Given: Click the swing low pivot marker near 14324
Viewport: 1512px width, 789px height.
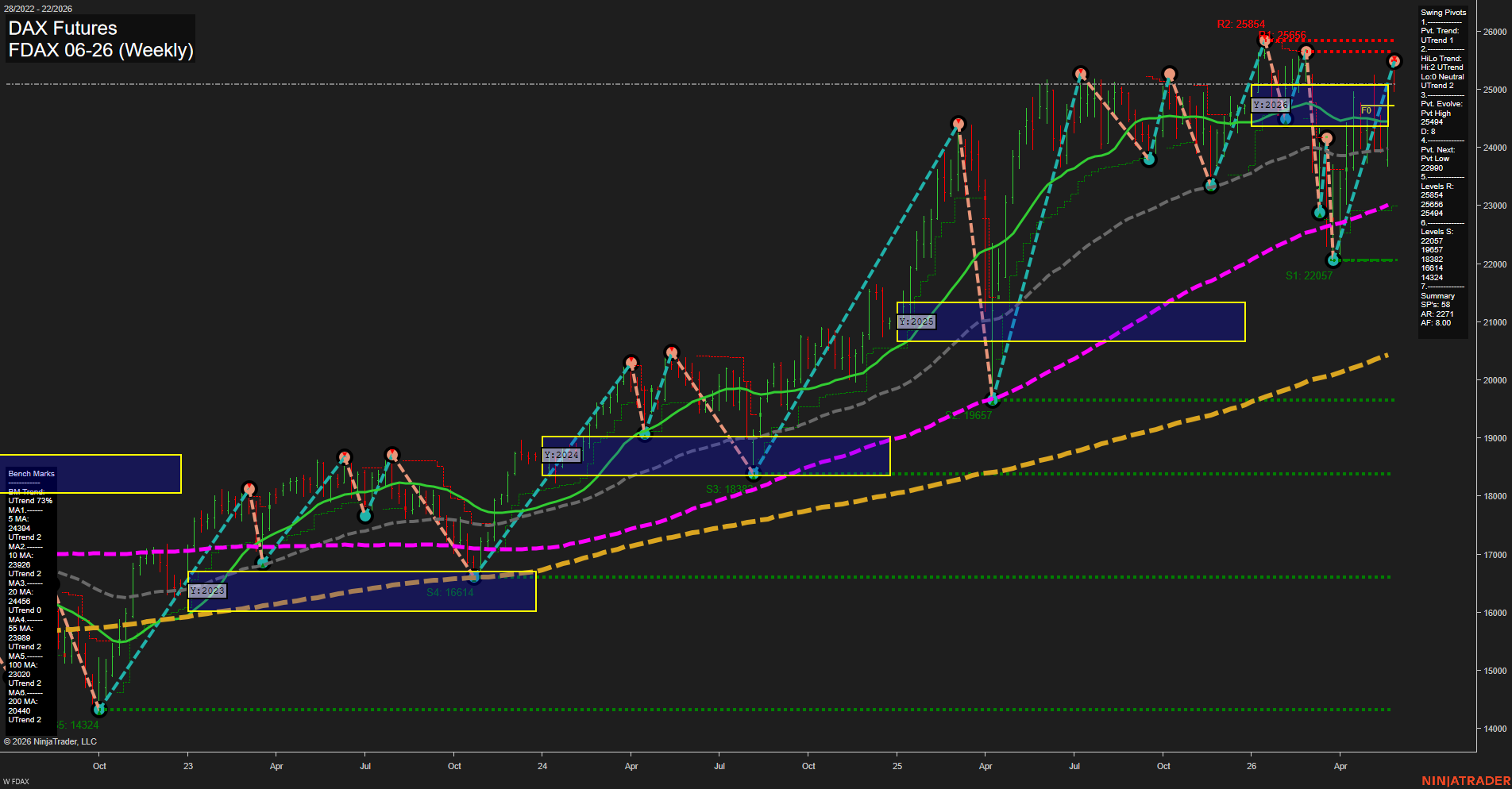Looking at the screenshot, I should click(x=99, y=709).
